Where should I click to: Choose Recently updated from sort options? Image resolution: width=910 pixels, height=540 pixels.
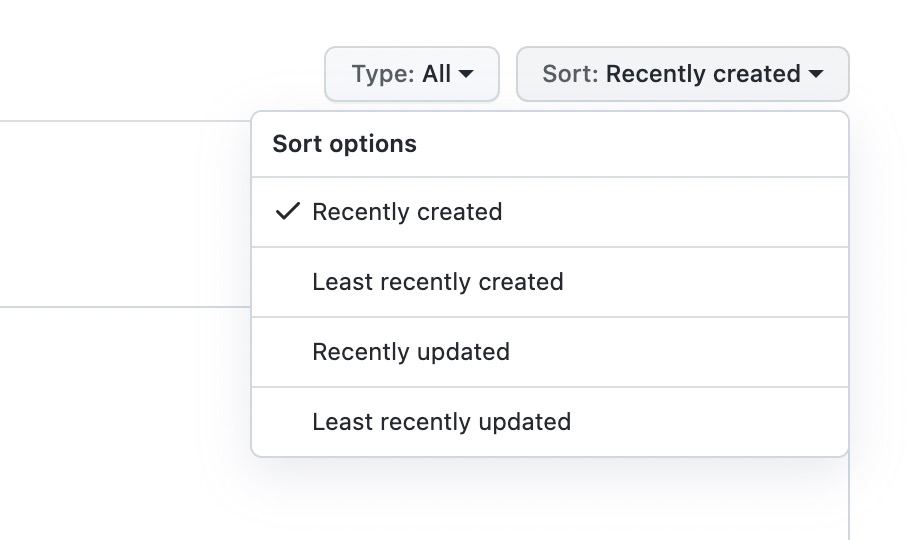[x=410, y=352]
